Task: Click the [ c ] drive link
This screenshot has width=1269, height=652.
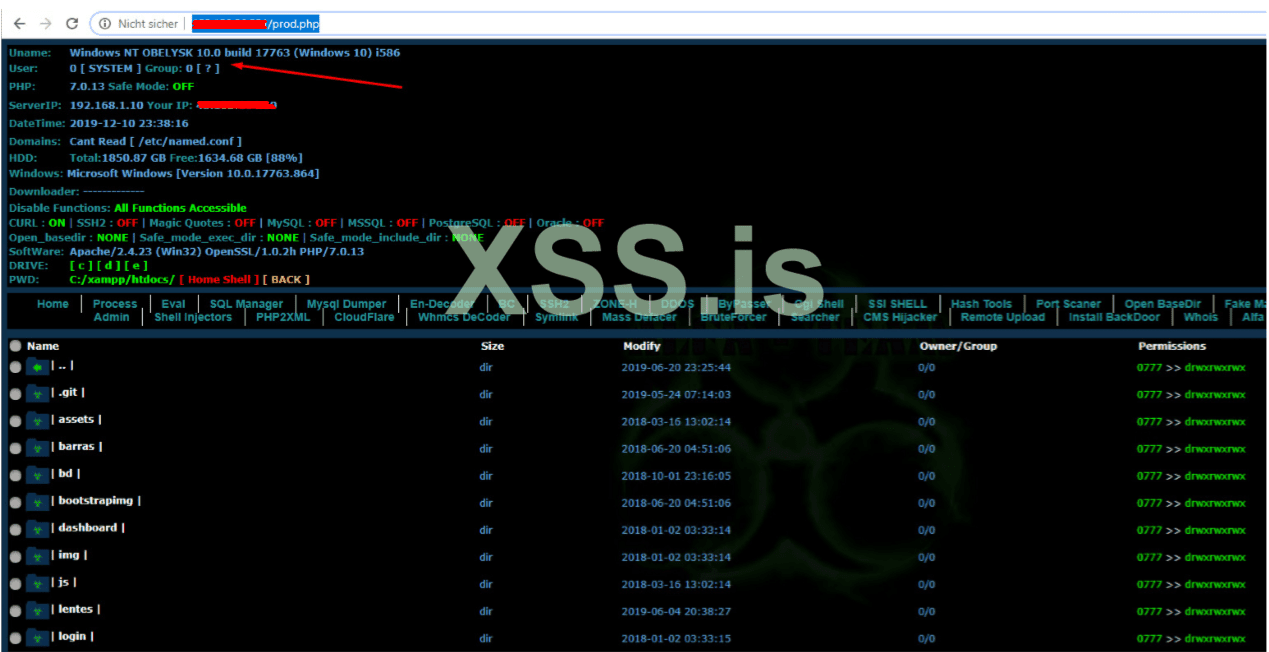Action: click(81, 265)
